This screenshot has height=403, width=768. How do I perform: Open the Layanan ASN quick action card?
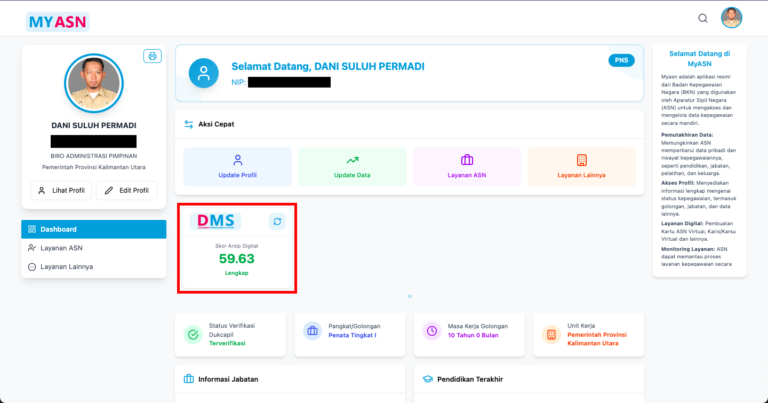coord(466,166)
